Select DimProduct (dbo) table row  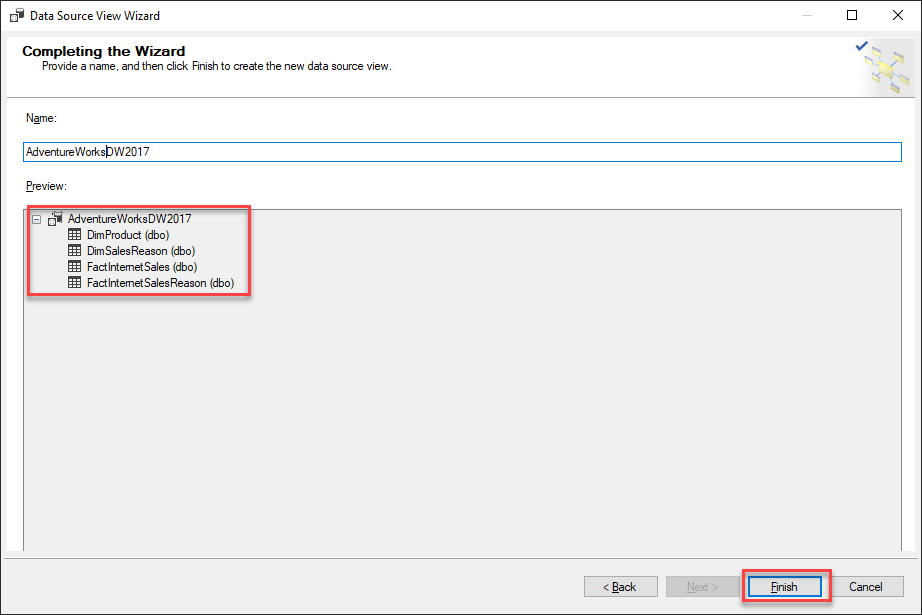pos(128,235)
